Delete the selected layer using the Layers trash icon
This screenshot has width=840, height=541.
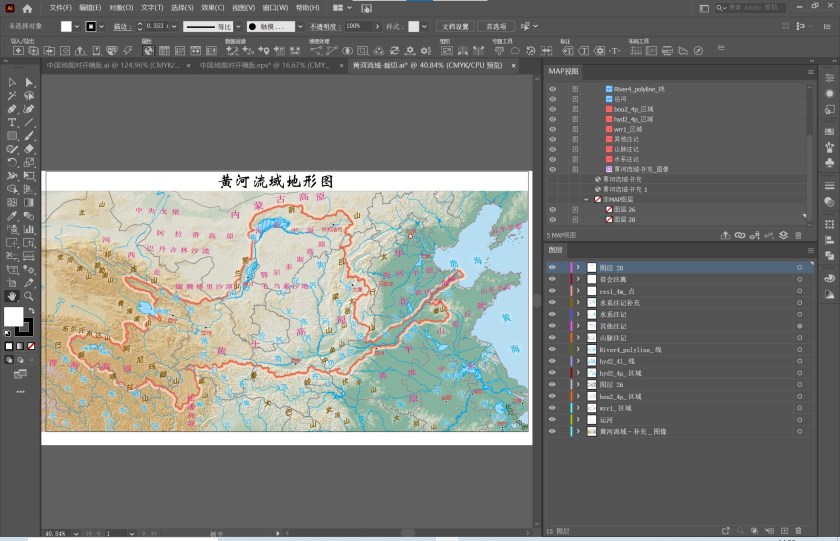click(798, 530)
